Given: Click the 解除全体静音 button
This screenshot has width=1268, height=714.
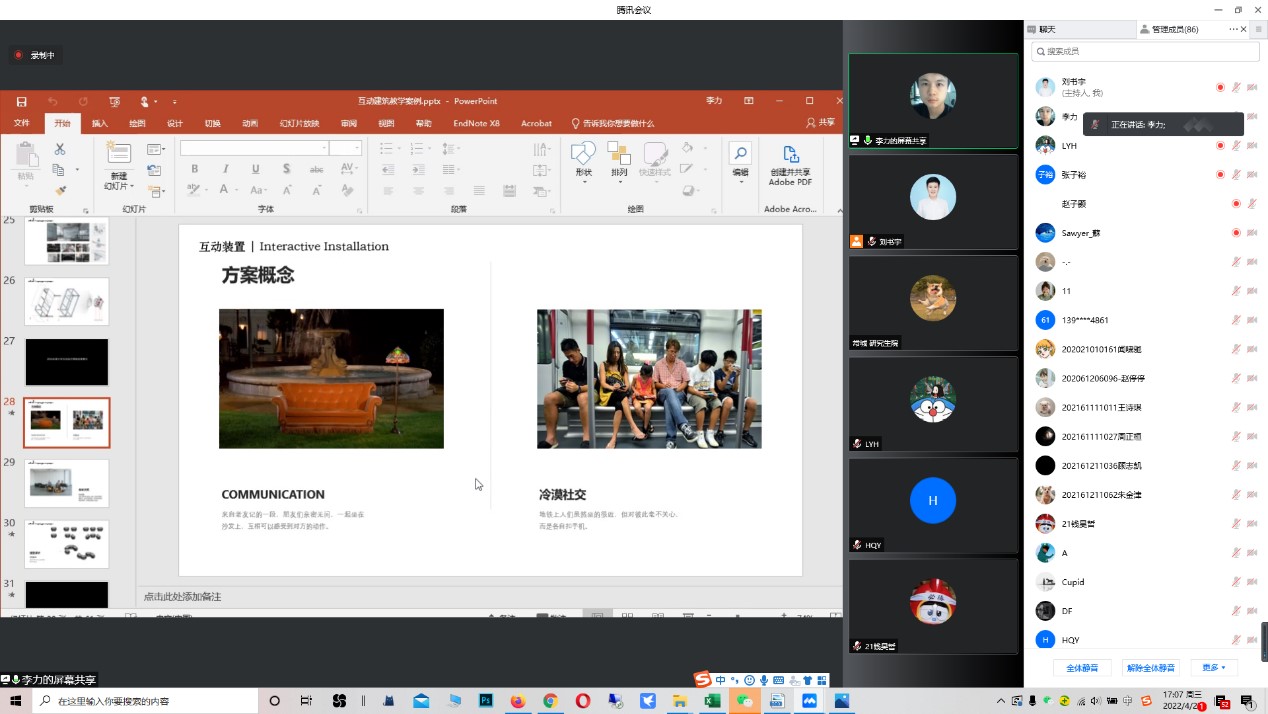Looking at the screenshot, I should point(1150,667).
